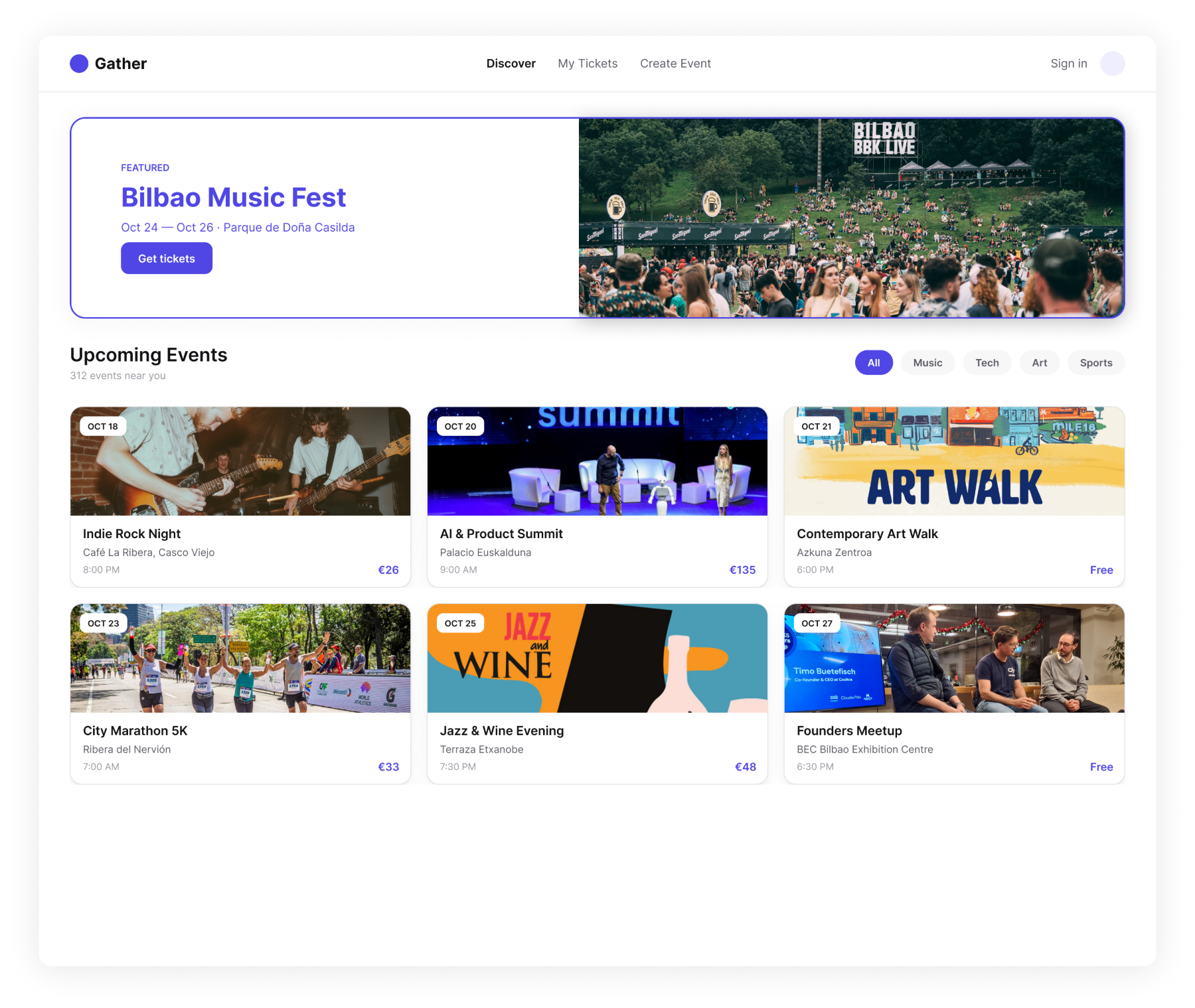Image resolution: width=1195 pixels, height=1008 pixels.
Task: Open the City Marathon 5K photo
Action: tap(240, 658)
